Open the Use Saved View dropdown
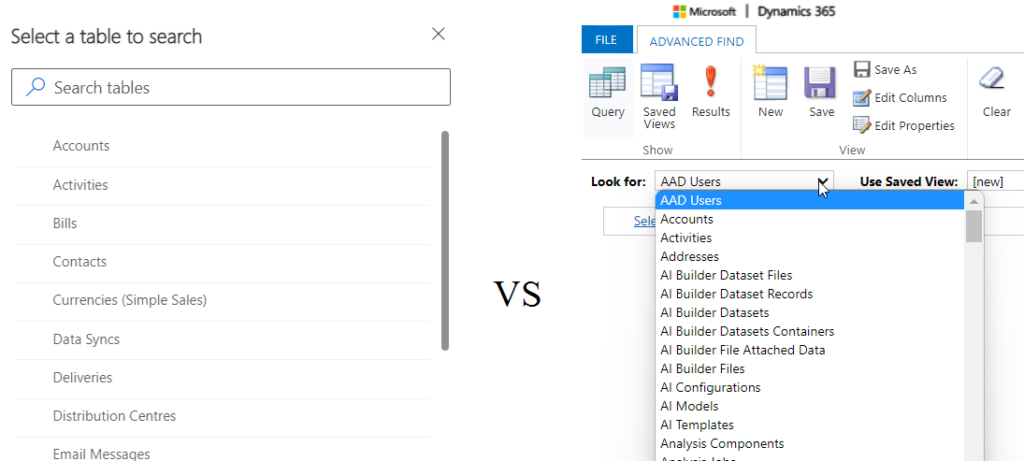This screenshot has width=1024, height=461. pos(996,182)
